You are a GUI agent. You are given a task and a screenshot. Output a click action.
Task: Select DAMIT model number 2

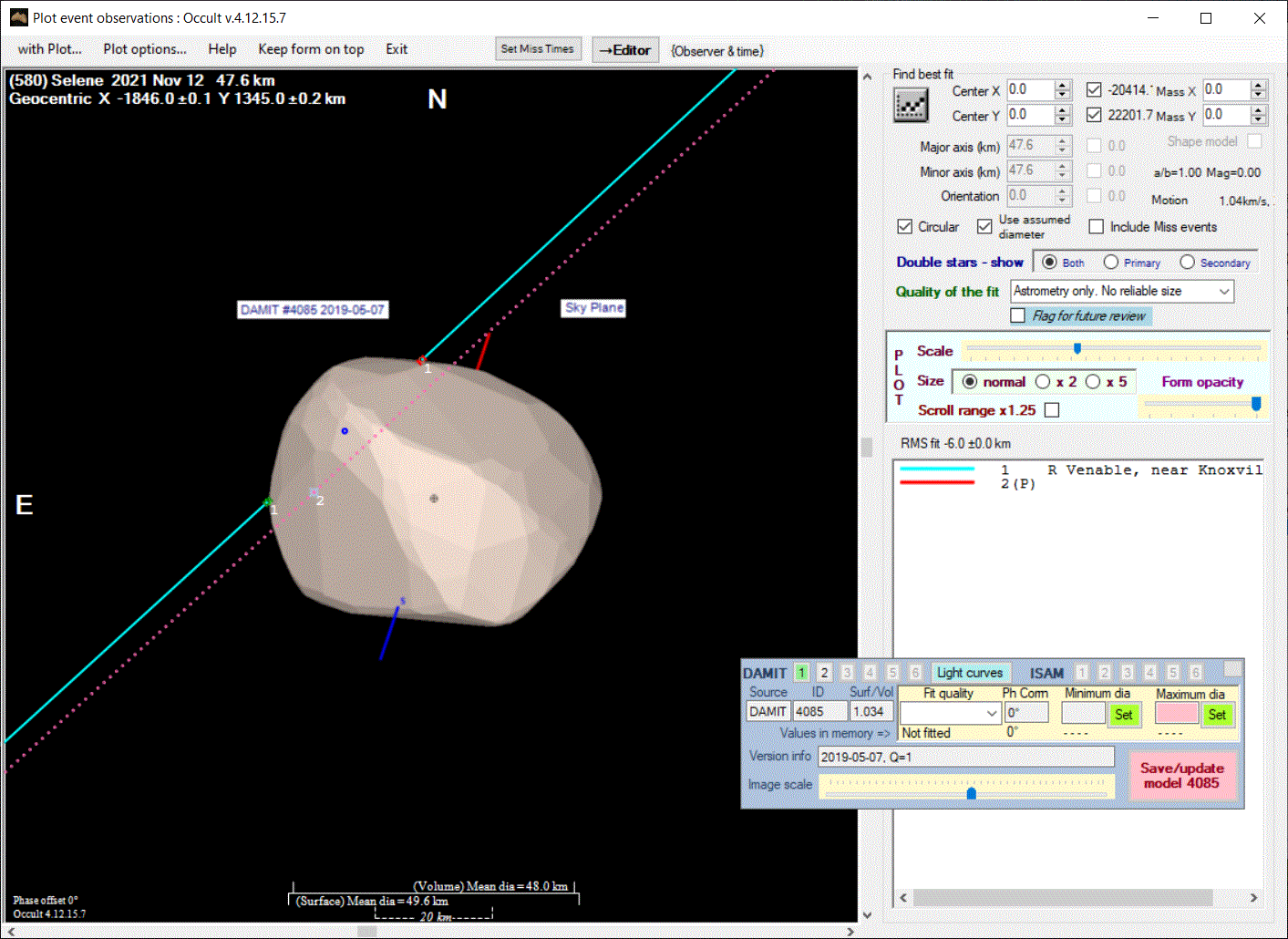(824, 673)
